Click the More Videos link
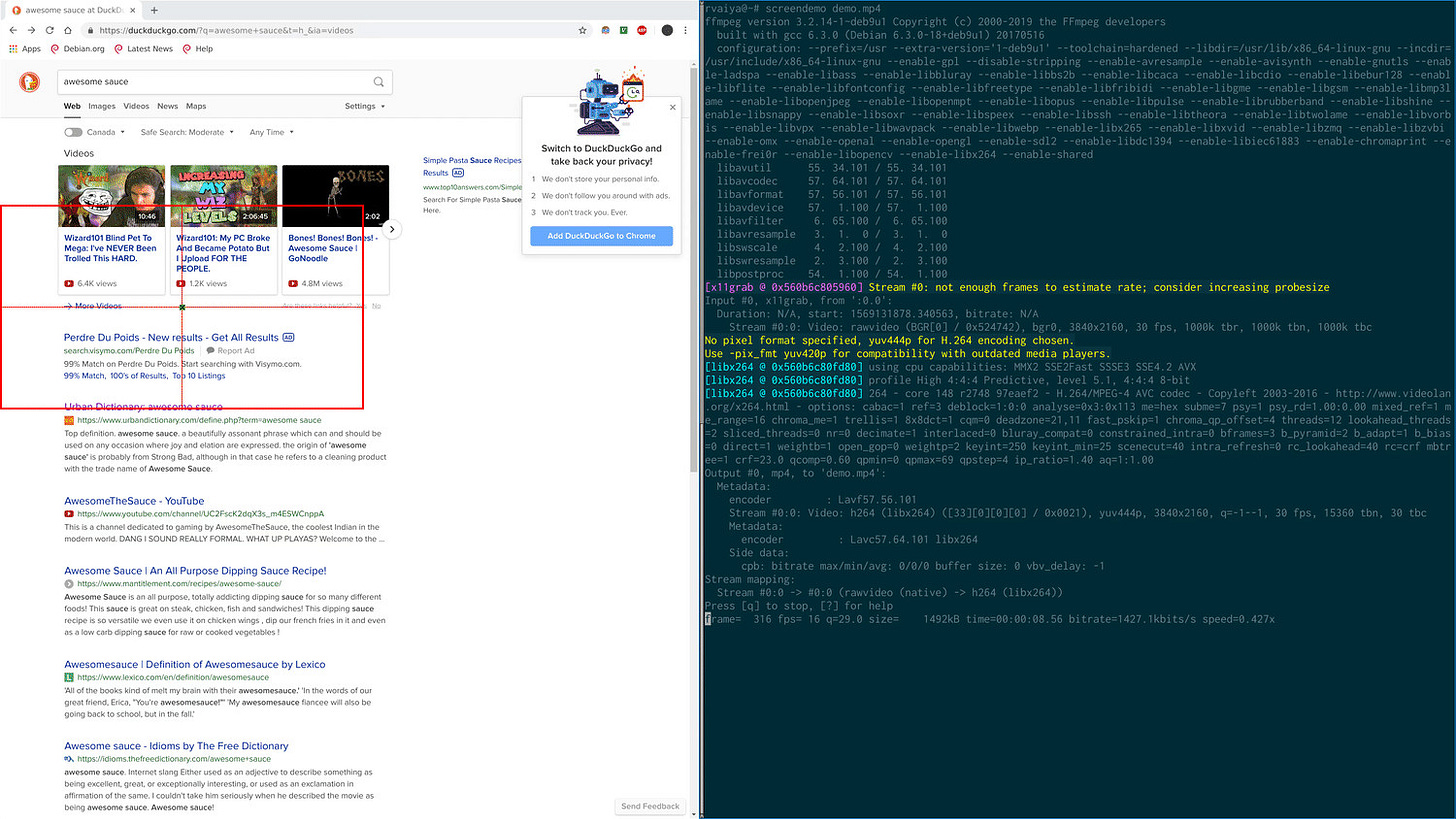The width and height of the screenshot is (1456, 819). pyautogui.click(x=93, y=306)
